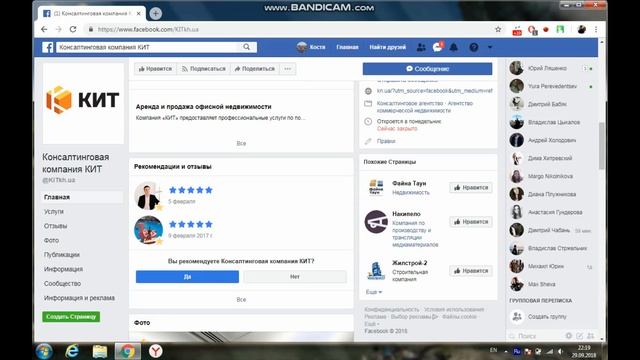Open Информация и реклама sidebar item
This screenshot has width=640, height=360.
point(79,298)
